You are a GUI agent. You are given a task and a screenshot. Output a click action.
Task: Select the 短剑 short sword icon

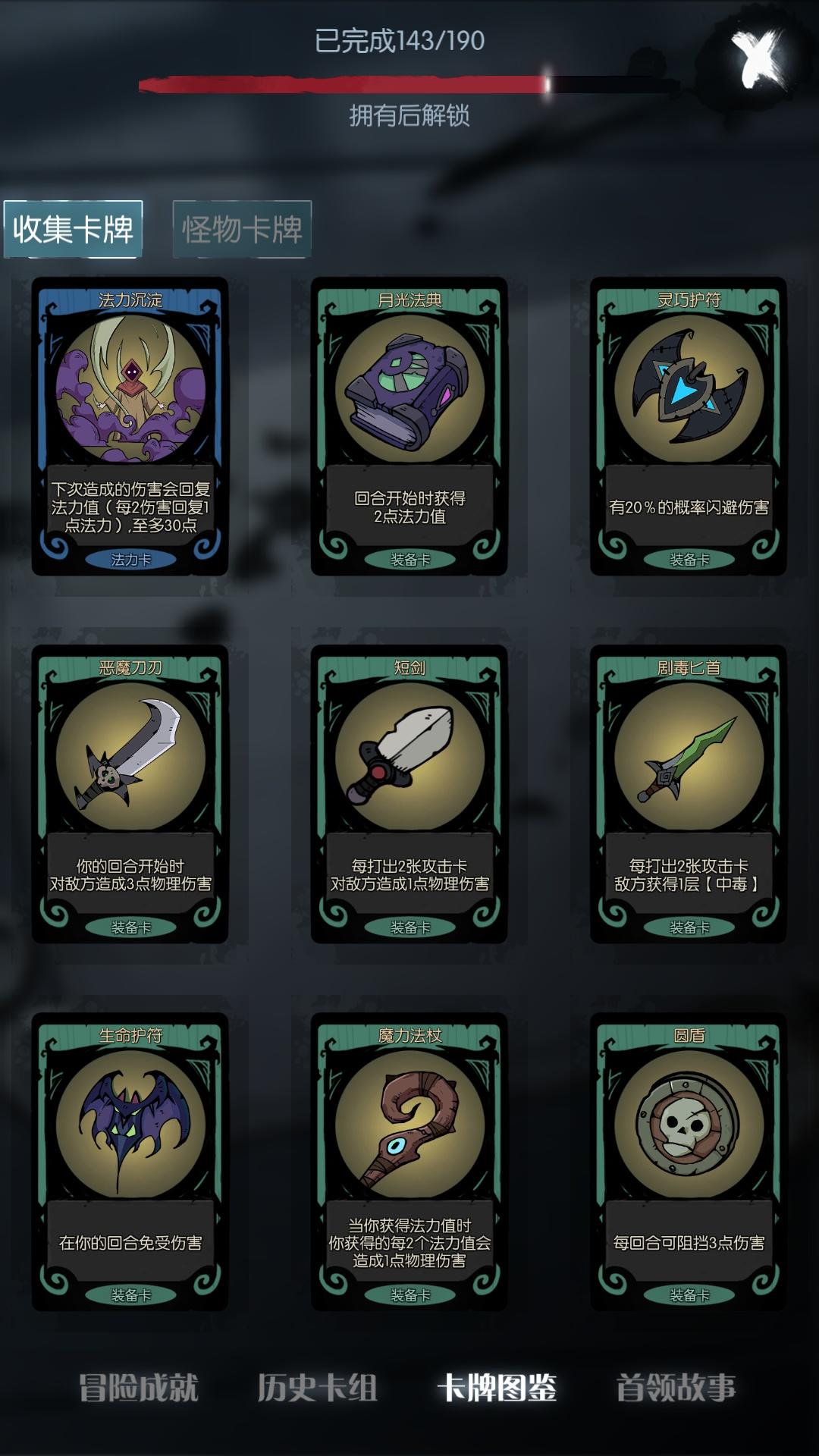(x=409, y=756)
